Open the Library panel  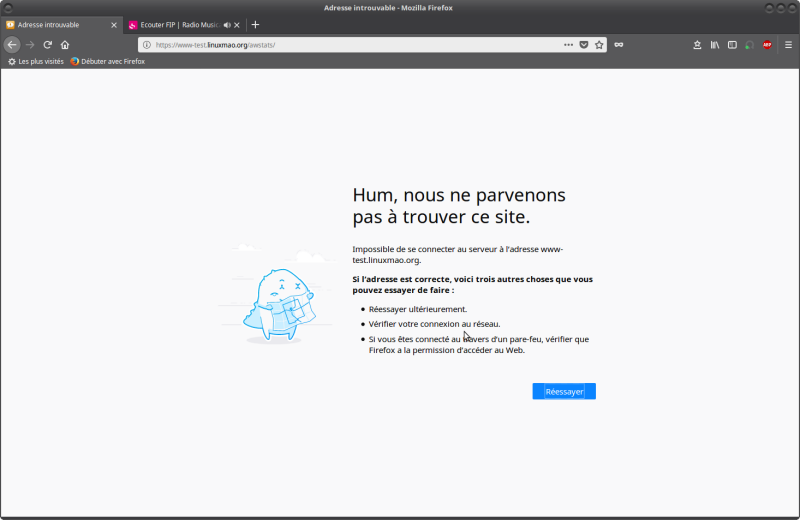coord(715,45)
